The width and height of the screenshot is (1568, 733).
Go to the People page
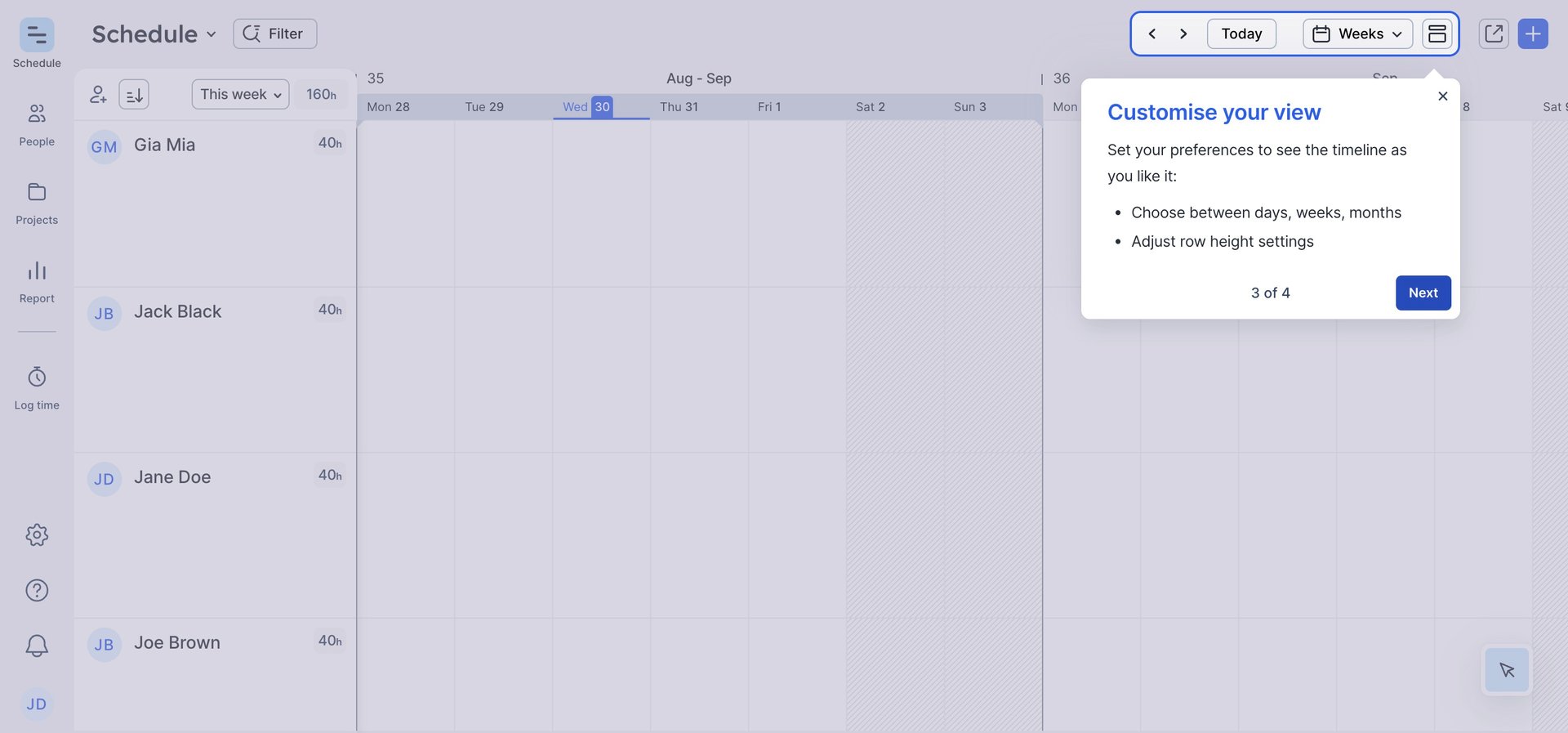(37, 124)
